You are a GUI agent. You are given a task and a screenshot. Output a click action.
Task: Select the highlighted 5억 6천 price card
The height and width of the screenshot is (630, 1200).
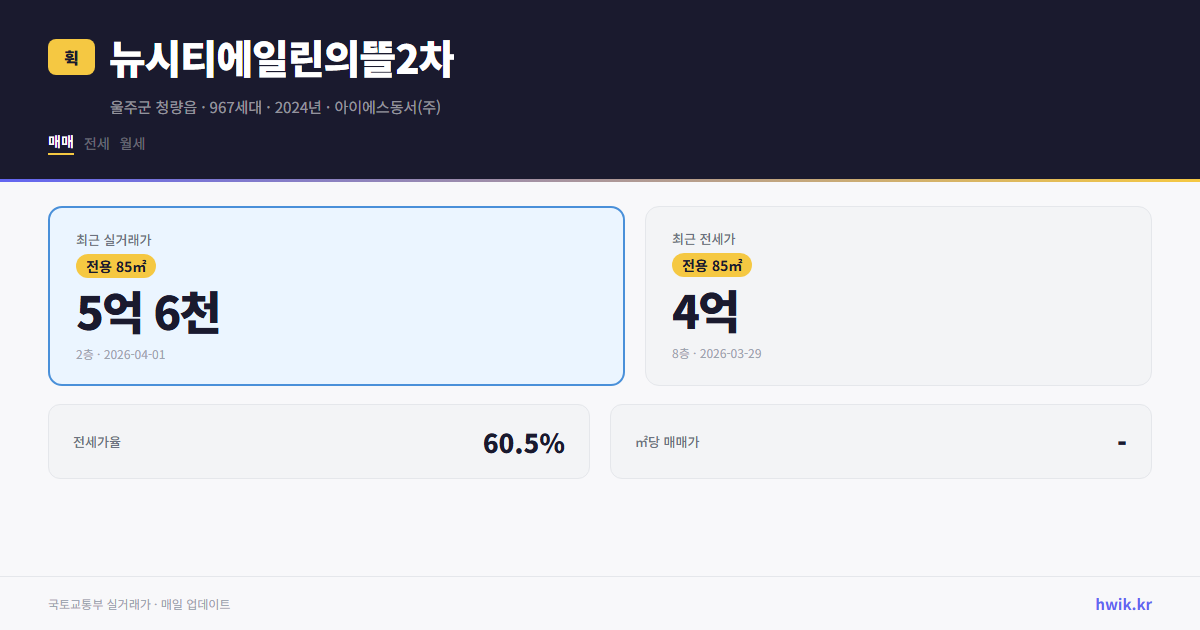(336, 295)
